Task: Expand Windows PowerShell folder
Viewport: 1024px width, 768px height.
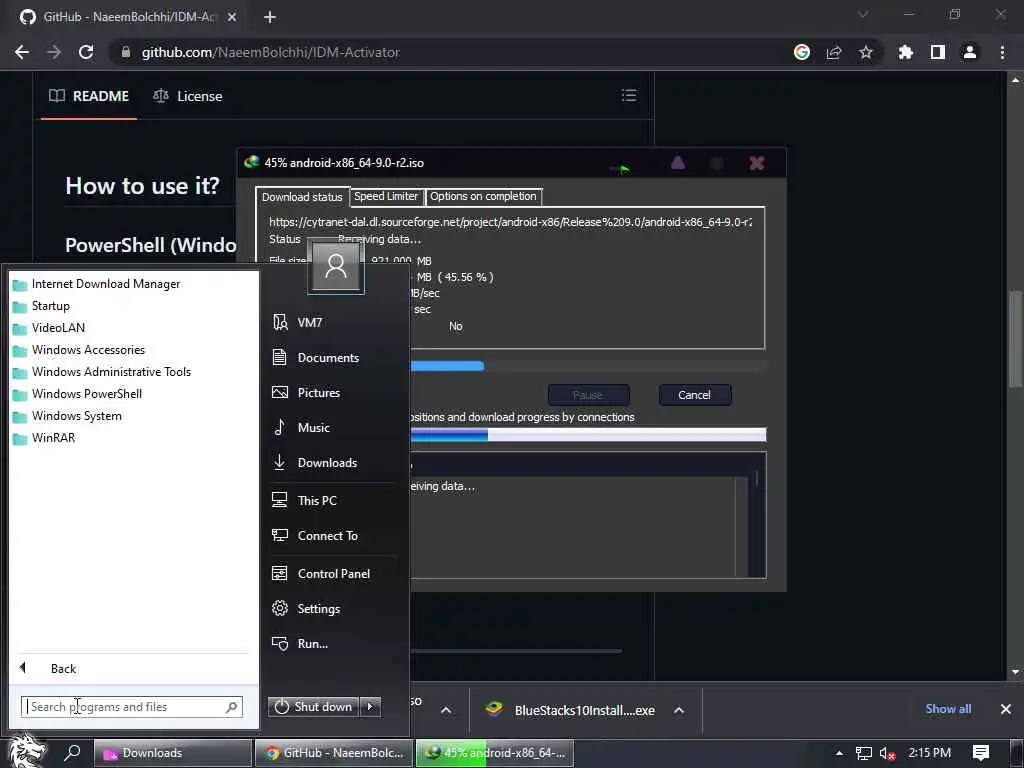Action: (x=86, y=394)
